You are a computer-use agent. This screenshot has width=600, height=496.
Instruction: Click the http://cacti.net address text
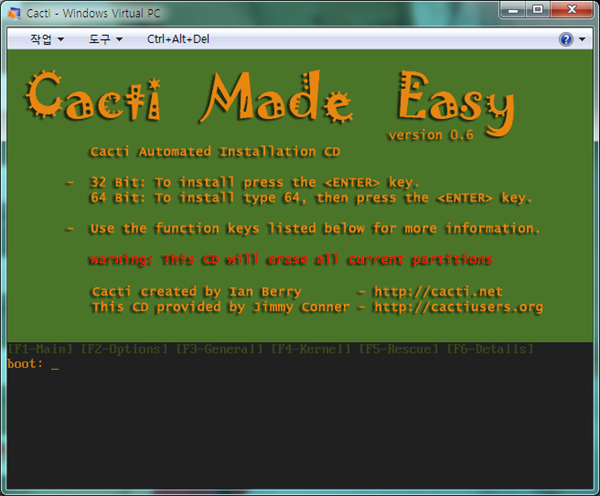pyautogui.click(x=438, y=292)
